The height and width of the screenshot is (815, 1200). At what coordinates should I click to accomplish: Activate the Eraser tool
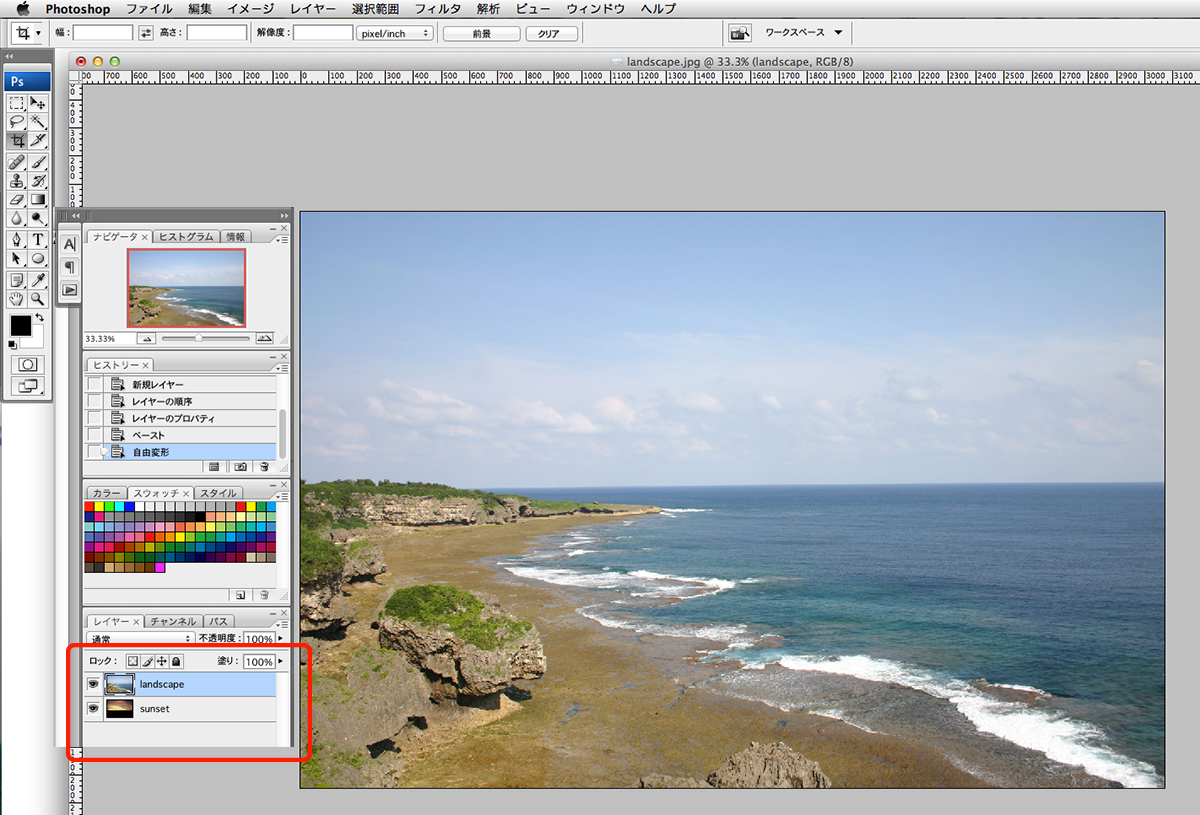(x=17, y=200)
